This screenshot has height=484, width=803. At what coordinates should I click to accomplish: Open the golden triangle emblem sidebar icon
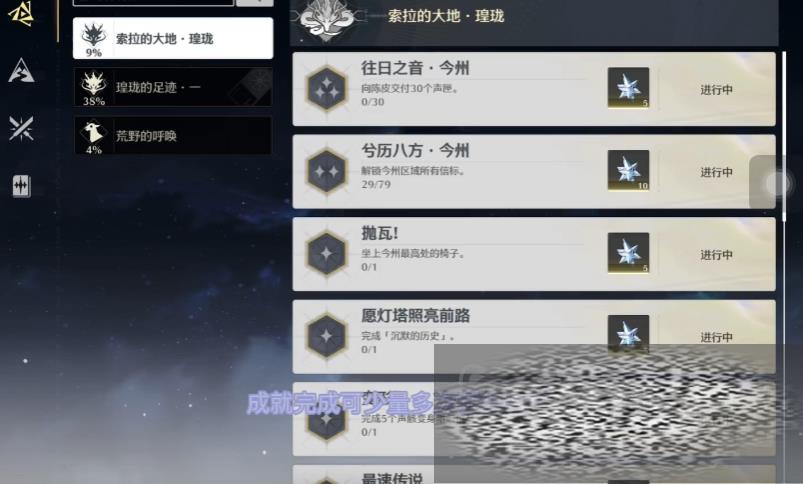point(21,13)
